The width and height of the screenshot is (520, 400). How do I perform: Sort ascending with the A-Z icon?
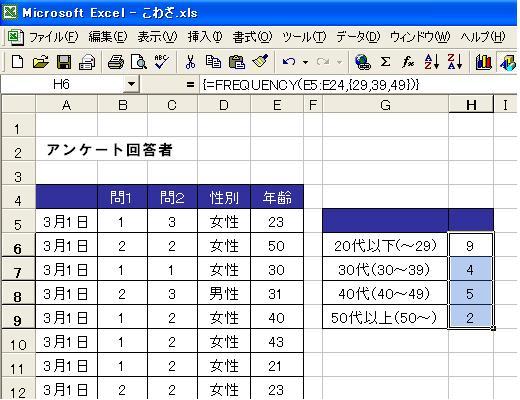(x=432, y=62)
